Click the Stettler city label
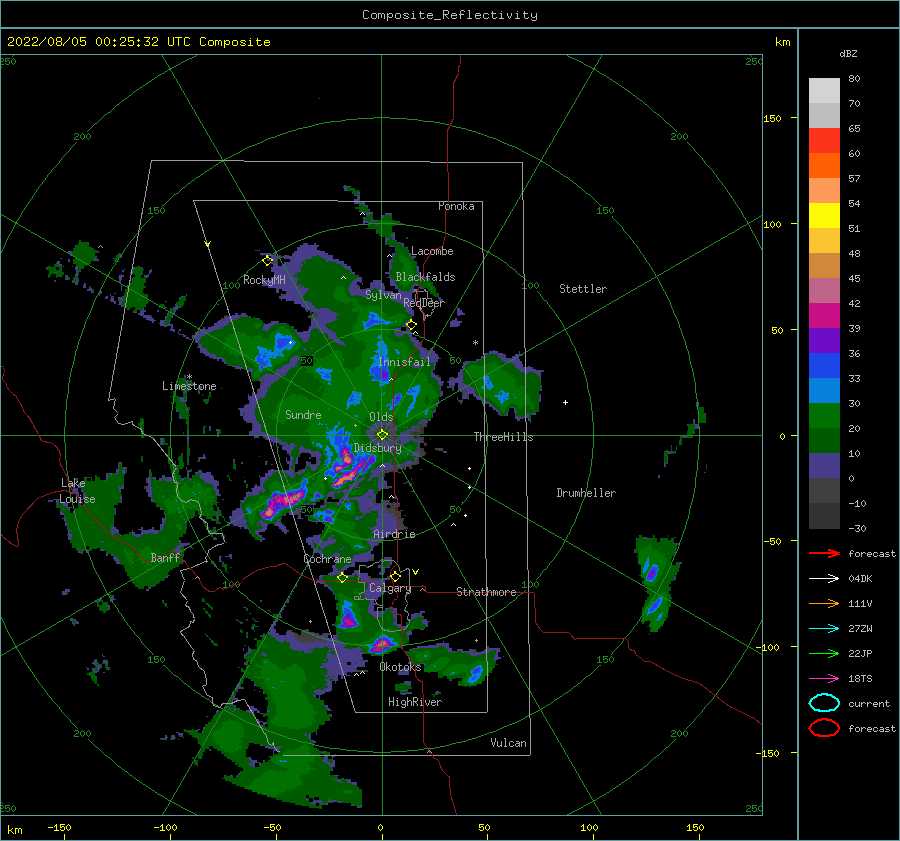This screenshot has height=841, width=900. click(583, 289)
